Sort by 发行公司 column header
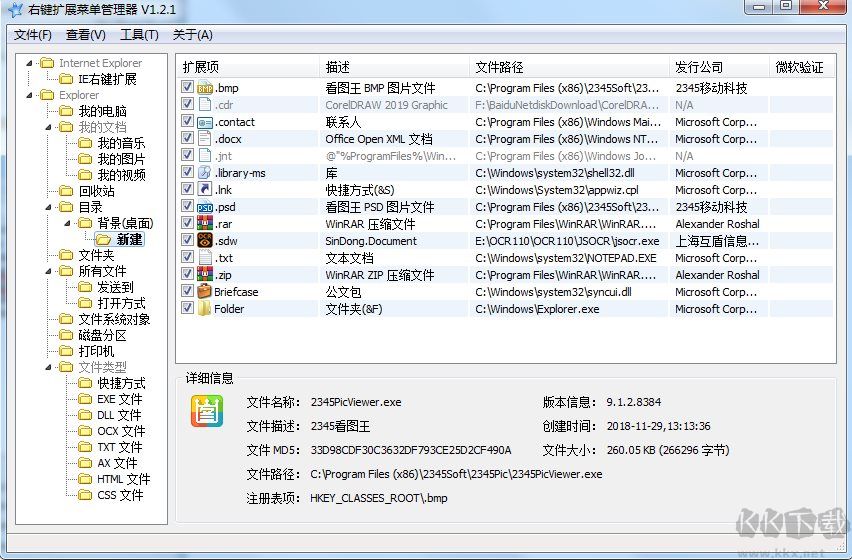Viewport: 852px width, 560px height. point(720,67)
